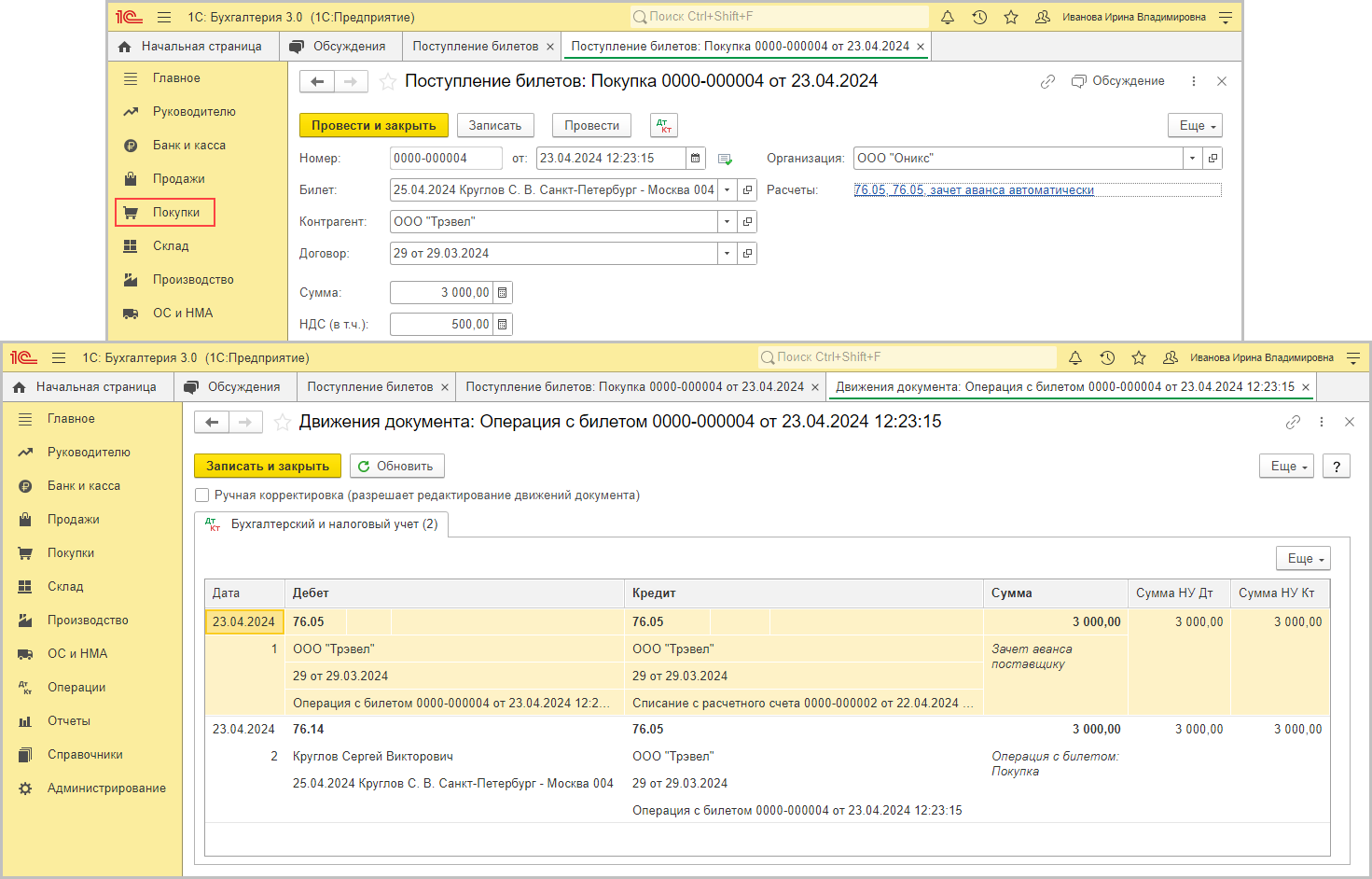Click calculator icon in Сумма field
Image resolution: width=1372 pixels, height=879 pixels.
[503, 293]
